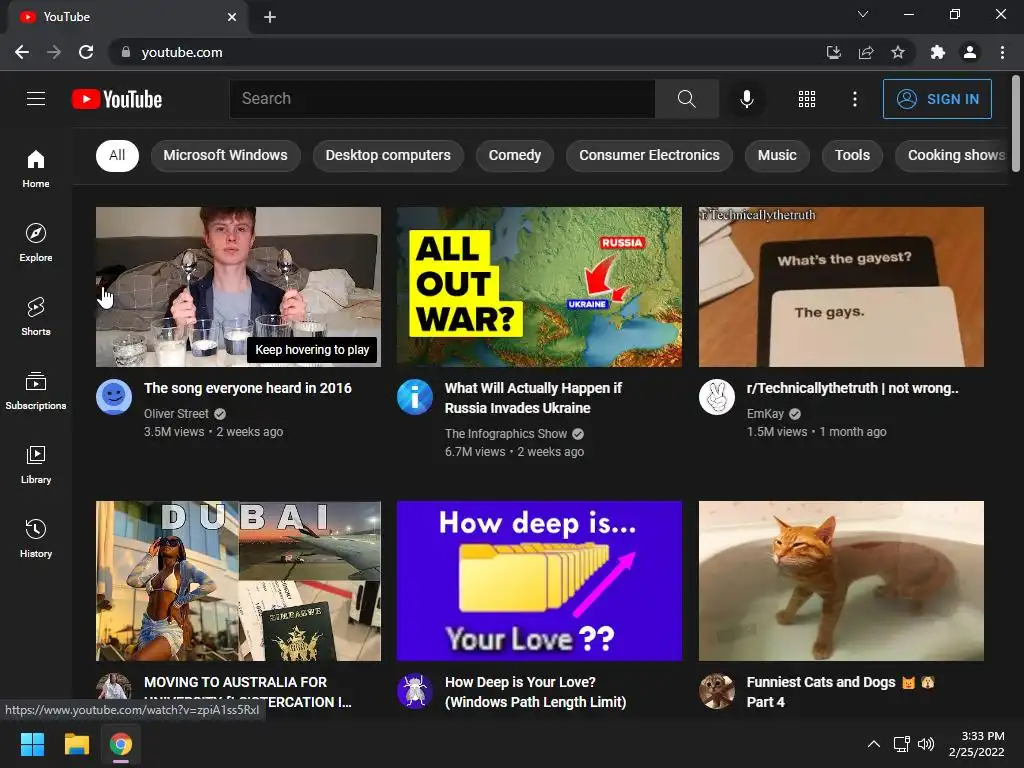Open Funniest Cats and Dogs Part 4 title
Viewport: 1024px width, 768px height.
(840, 692)
